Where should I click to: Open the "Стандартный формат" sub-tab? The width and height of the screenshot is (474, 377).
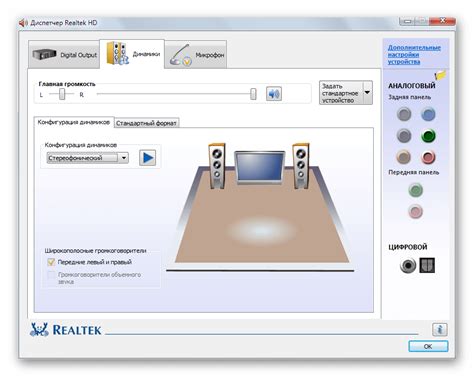pyautogui.click(x=146, y=123)
